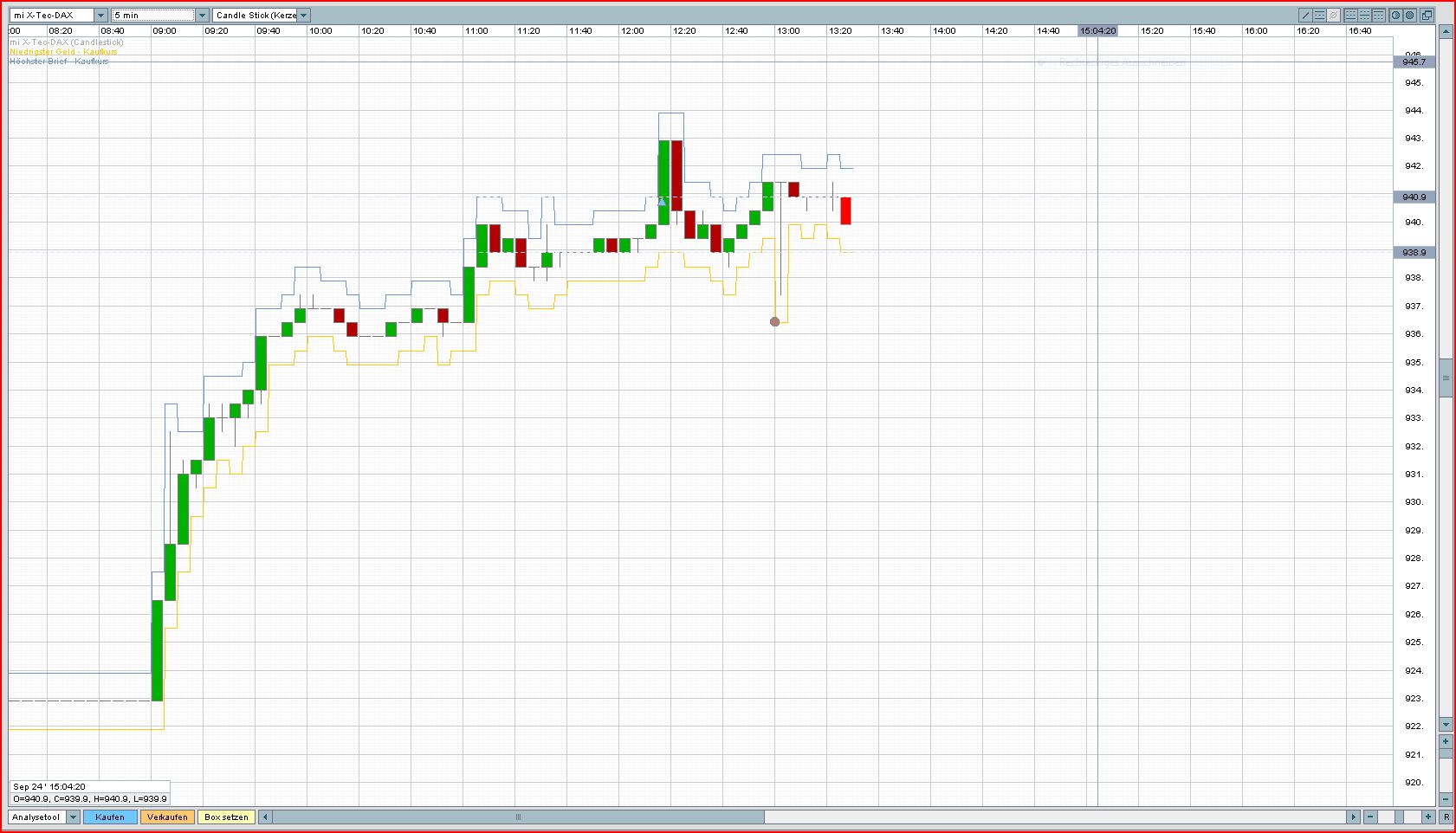
Task: Click the 11:00 time axis label
Action: 476,30
